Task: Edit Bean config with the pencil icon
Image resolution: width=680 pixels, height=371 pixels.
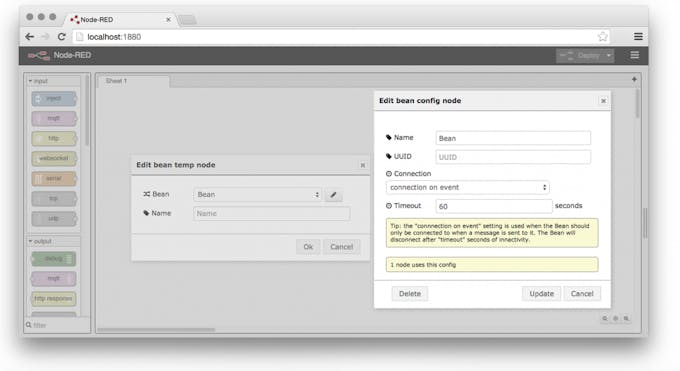Action: coord(333,194)
